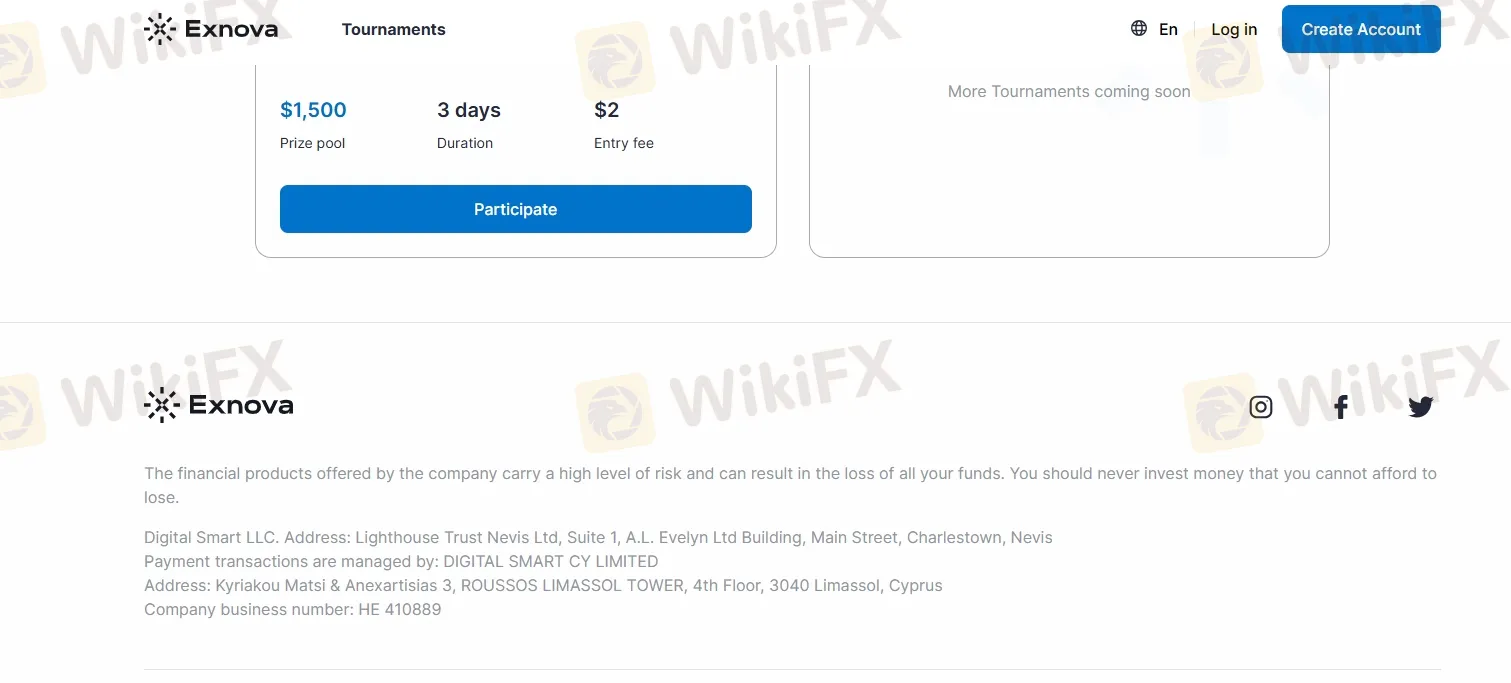Click the company business number HE 410889
The width and height of the screenshot is (1511, 683).
(292, 610)
